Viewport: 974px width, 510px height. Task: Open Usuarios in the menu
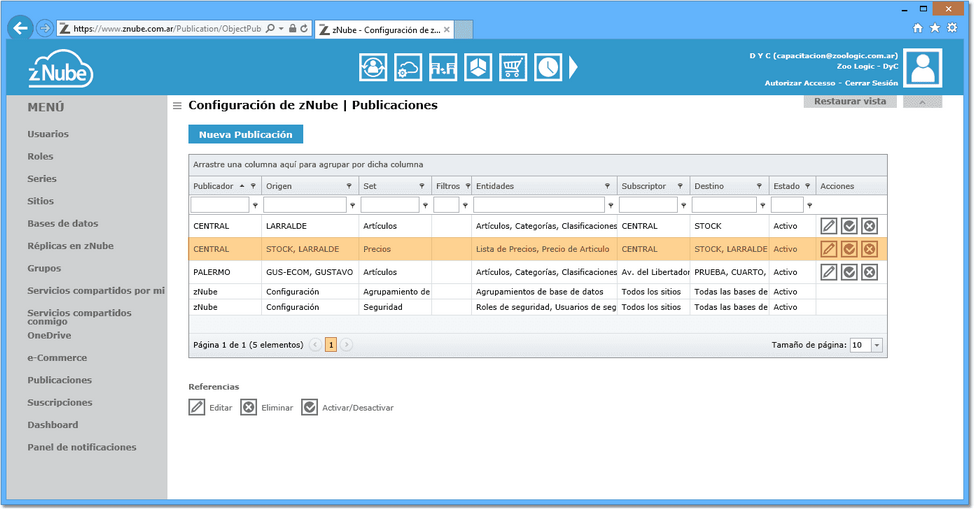pos(48,134)
